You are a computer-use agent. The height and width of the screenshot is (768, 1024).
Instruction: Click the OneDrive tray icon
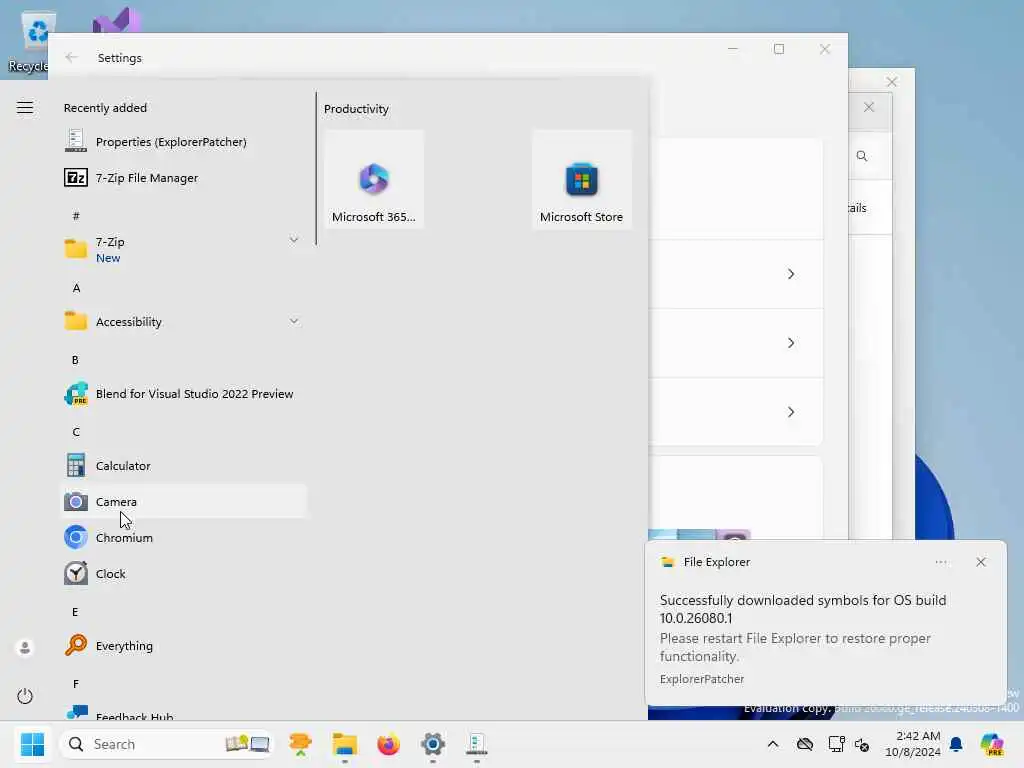point(805,744)
